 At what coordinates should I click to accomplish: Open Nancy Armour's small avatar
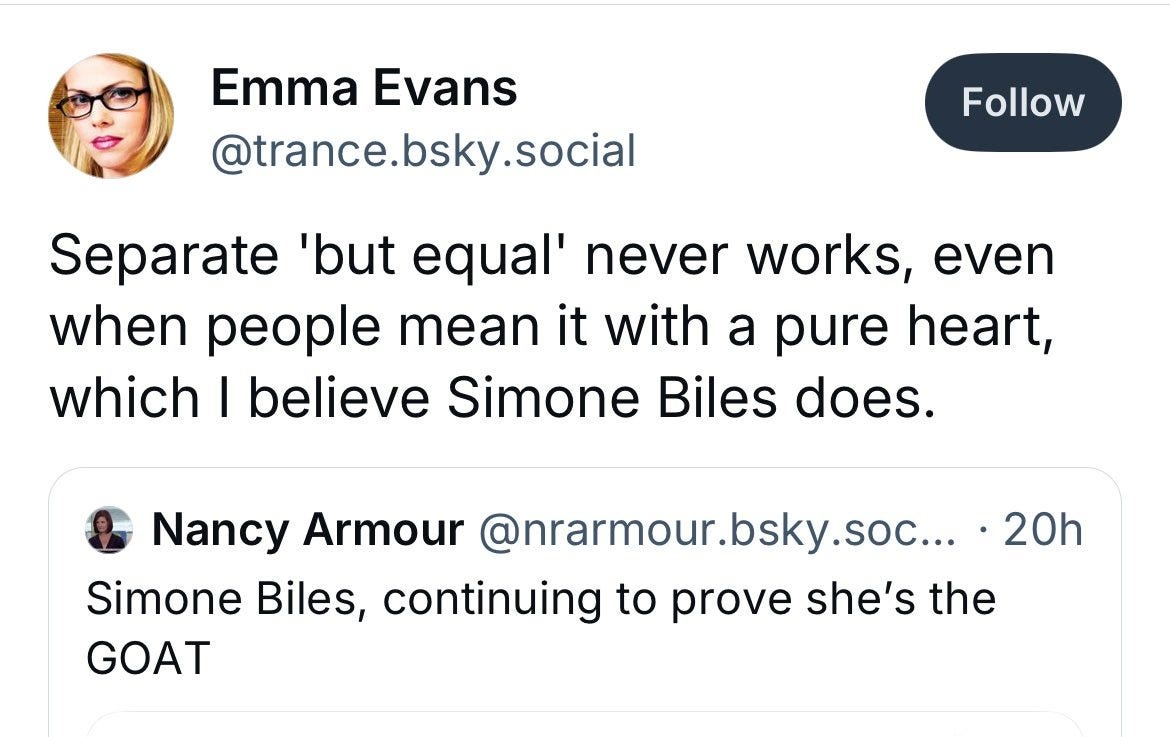[x=110, y=530]
